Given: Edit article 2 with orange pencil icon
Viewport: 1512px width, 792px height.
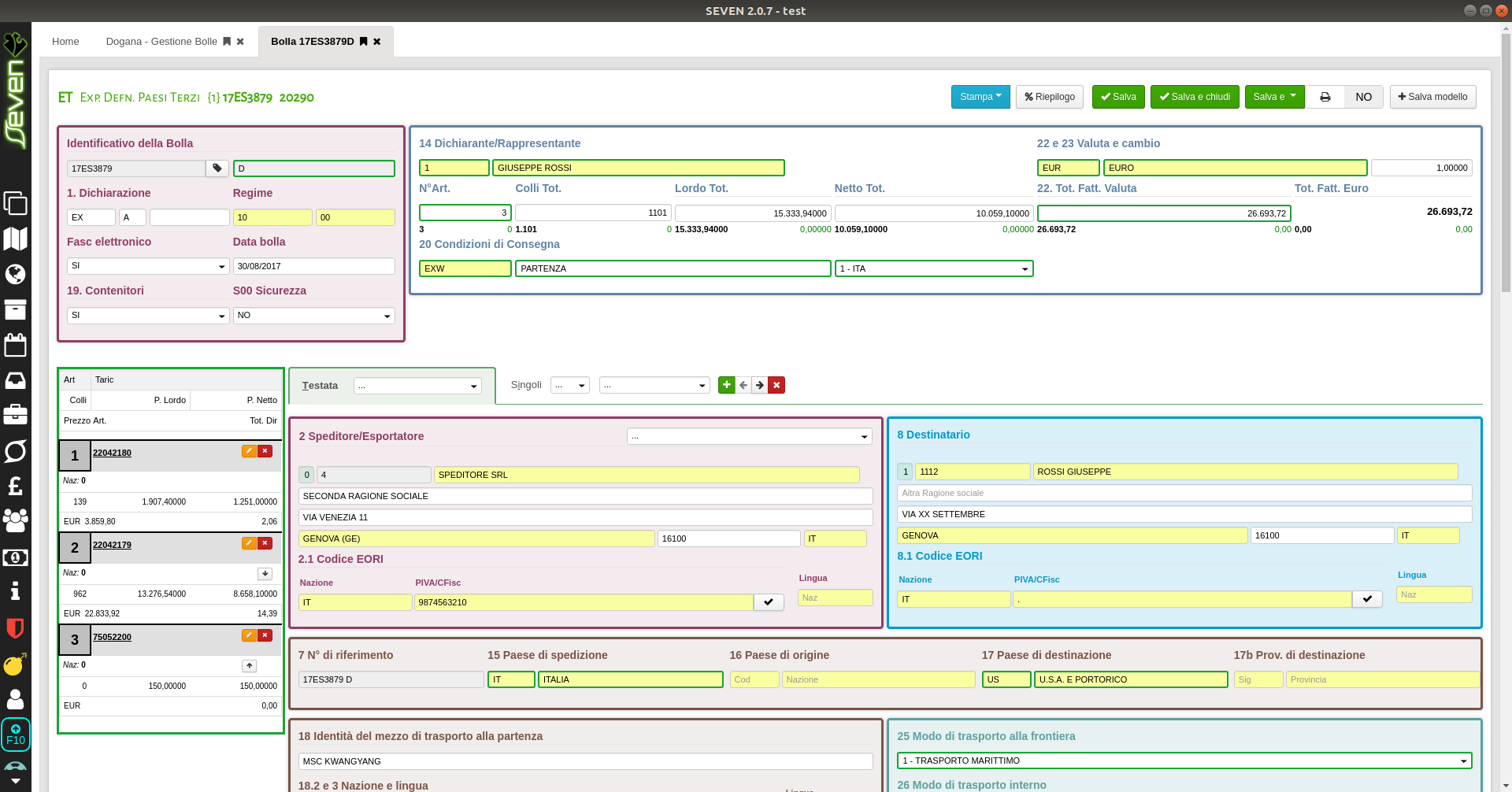Looking at the screenshot, I should pos(249,543).
